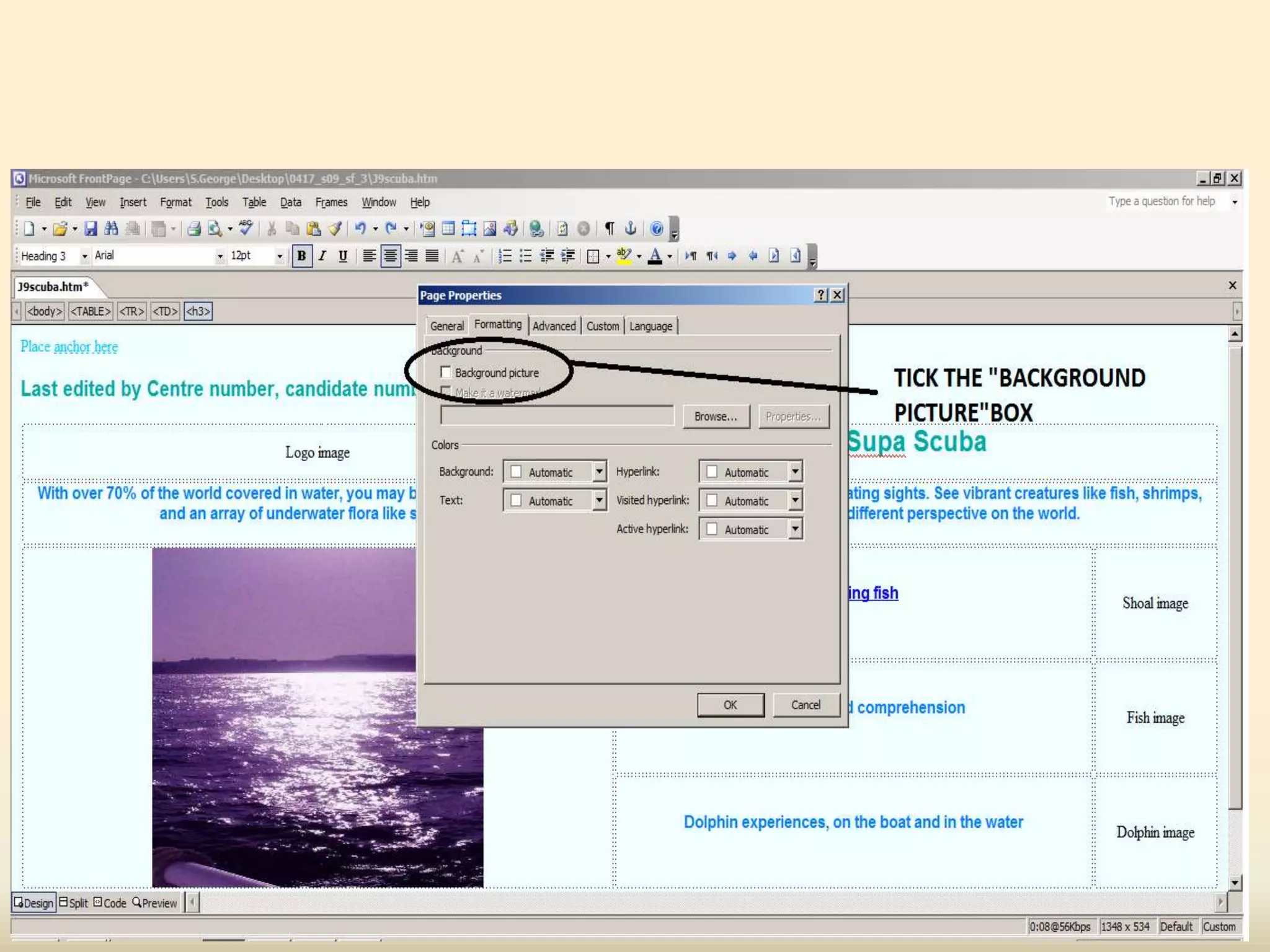Expand Active hyperlink color dropdown
This screenshot has width=1270, height=952.
click(x=795, y=529)
